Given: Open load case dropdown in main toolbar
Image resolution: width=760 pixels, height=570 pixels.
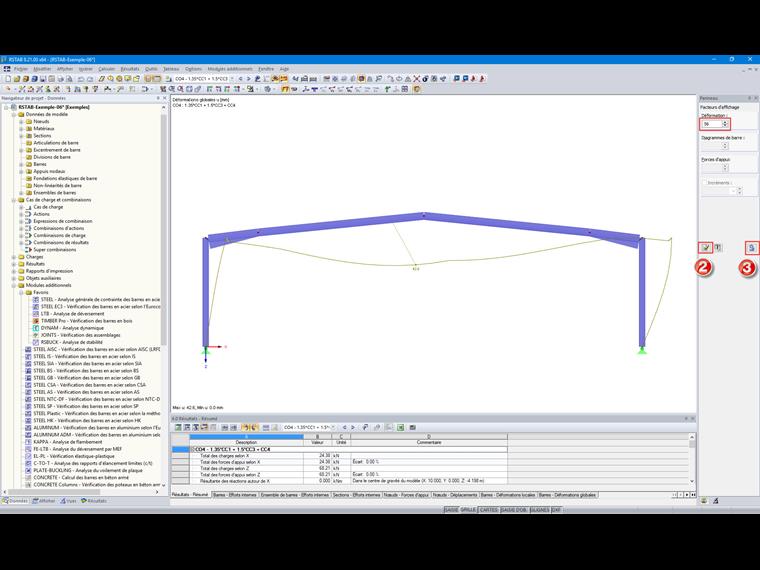Looking at the screenshot, I should 232,79.
